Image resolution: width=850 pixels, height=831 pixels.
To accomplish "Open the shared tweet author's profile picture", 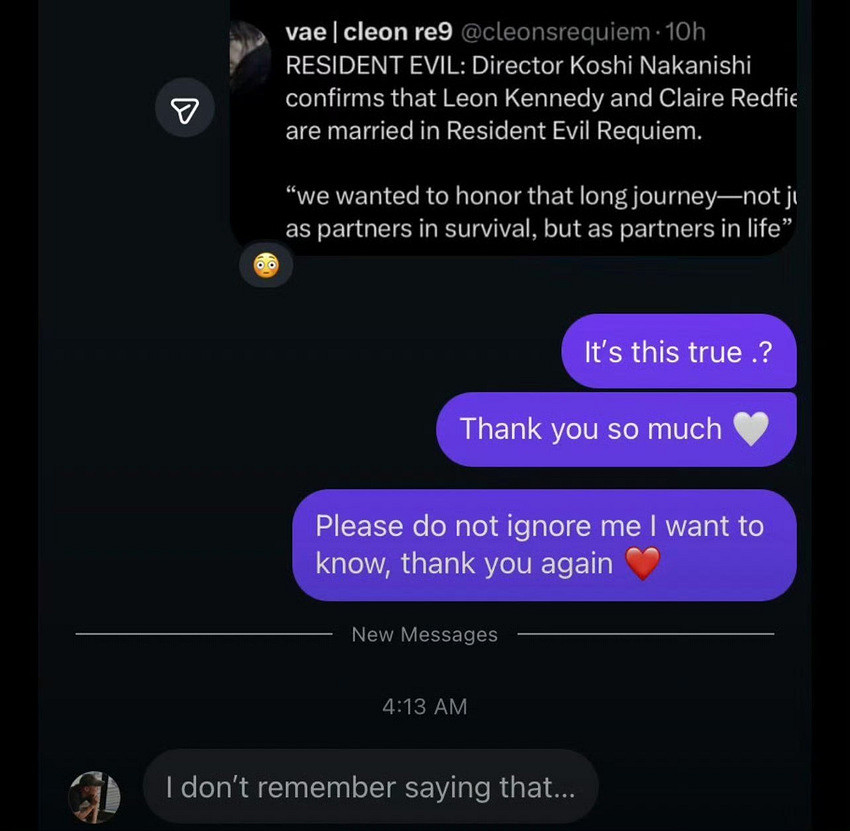I will (x=250, y=57).
